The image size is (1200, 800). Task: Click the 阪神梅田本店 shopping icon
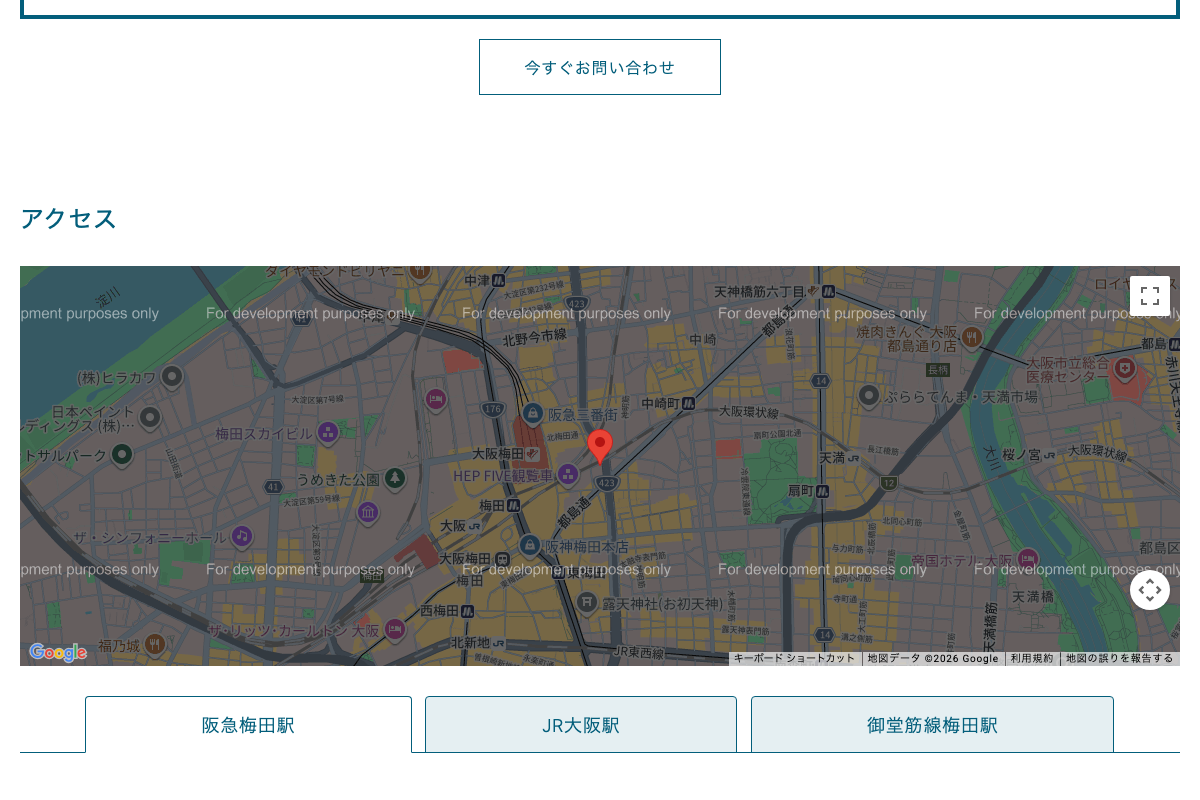(530, 546)
